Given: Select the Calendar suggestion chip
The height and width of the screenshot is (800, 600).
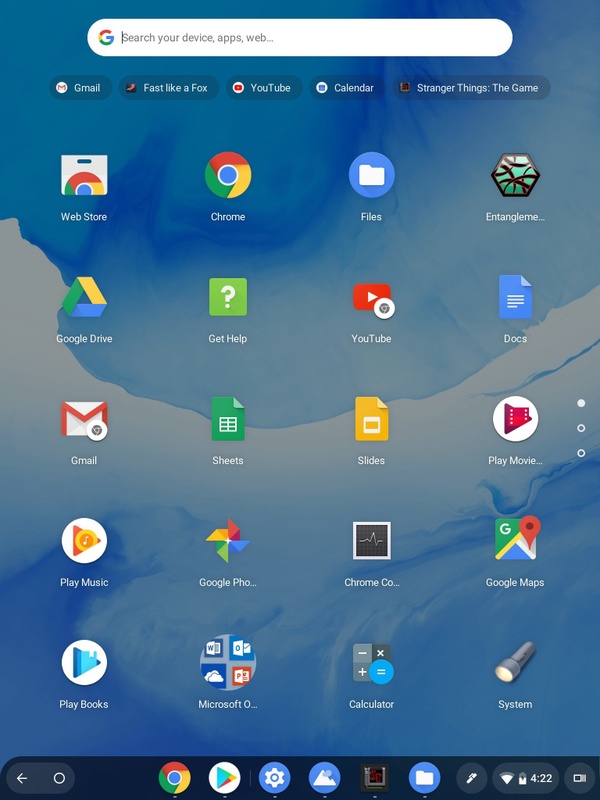Looking at the screenshot, I should click(x=347, y=88).
